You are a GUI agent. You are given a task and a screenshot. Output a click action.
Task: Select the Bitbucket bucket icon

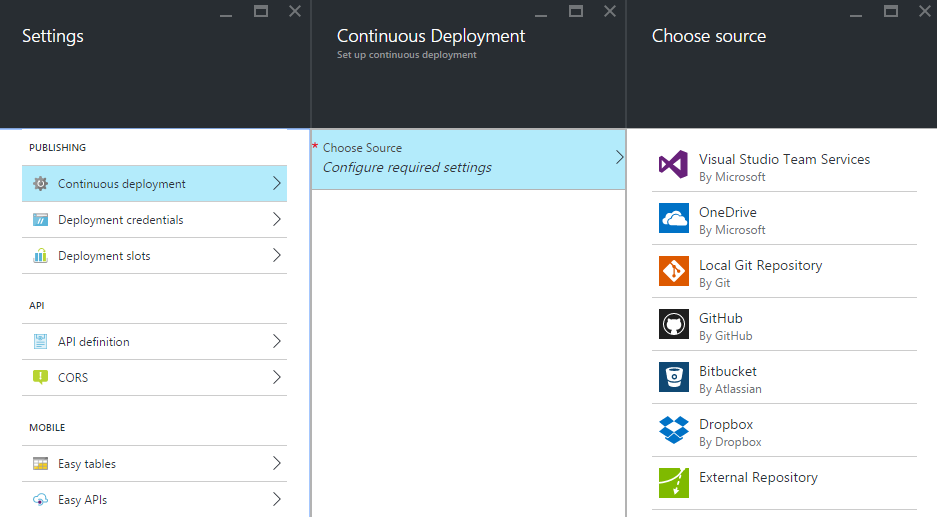[x=673, y=377]
